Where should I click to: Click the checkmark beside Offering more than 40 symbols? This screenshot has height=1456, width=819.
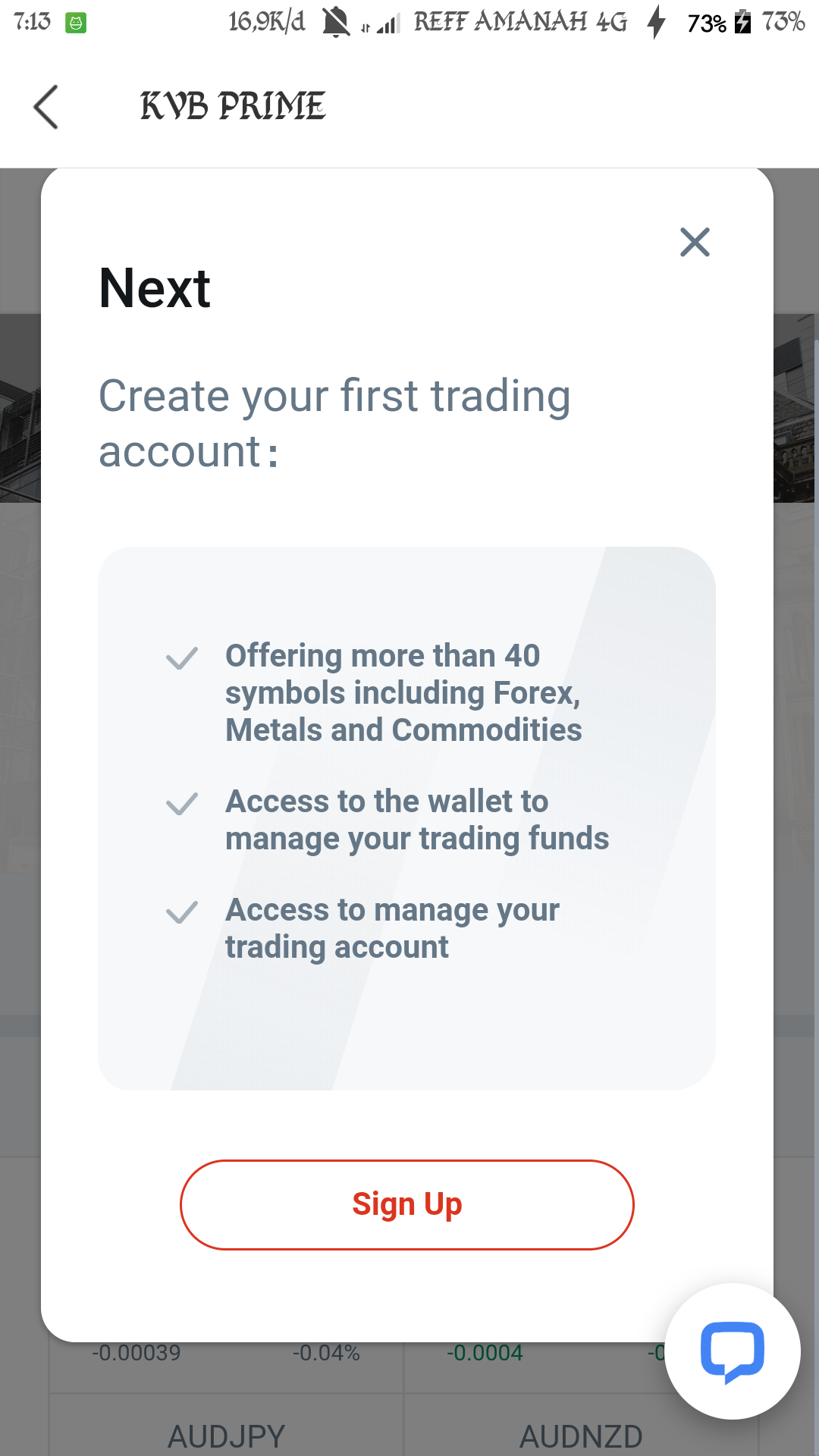[182, 657]
